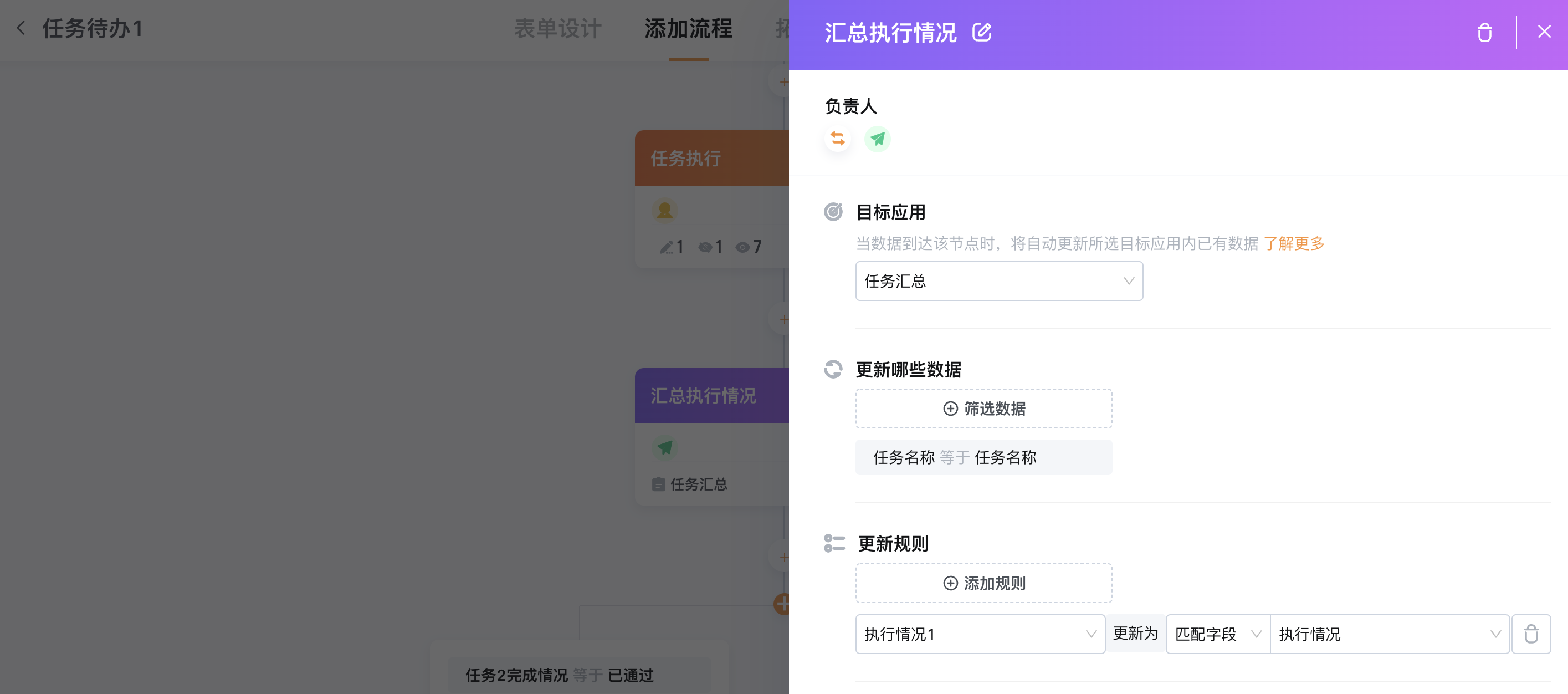Select the 任务名称 等于 任务名称 filter condition
Image resolution: width=1568 pixels, height=694 pixels.
coord(983,457)
